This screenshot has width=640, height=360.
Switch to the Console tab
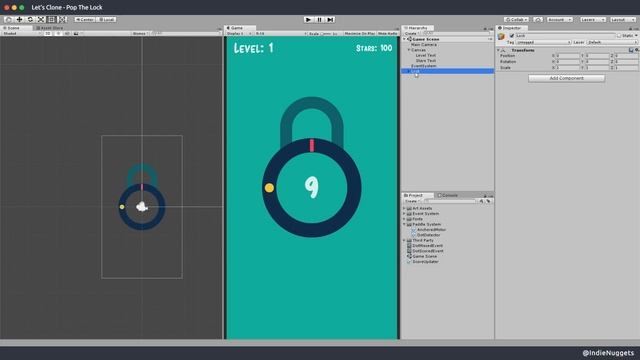tap(448, 195)
